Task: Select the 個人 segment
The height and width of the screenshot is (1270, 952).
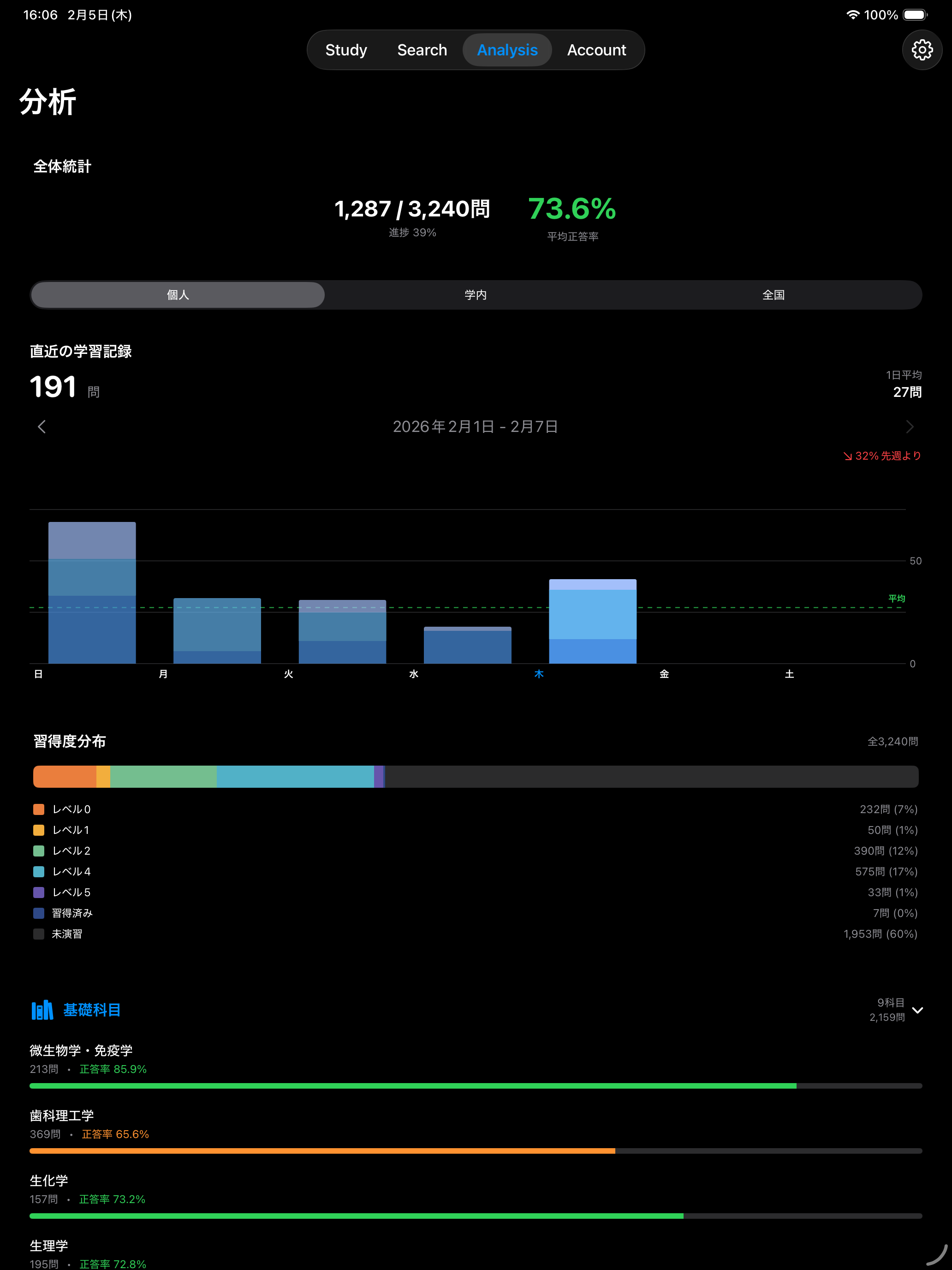Action: point(178,294)
